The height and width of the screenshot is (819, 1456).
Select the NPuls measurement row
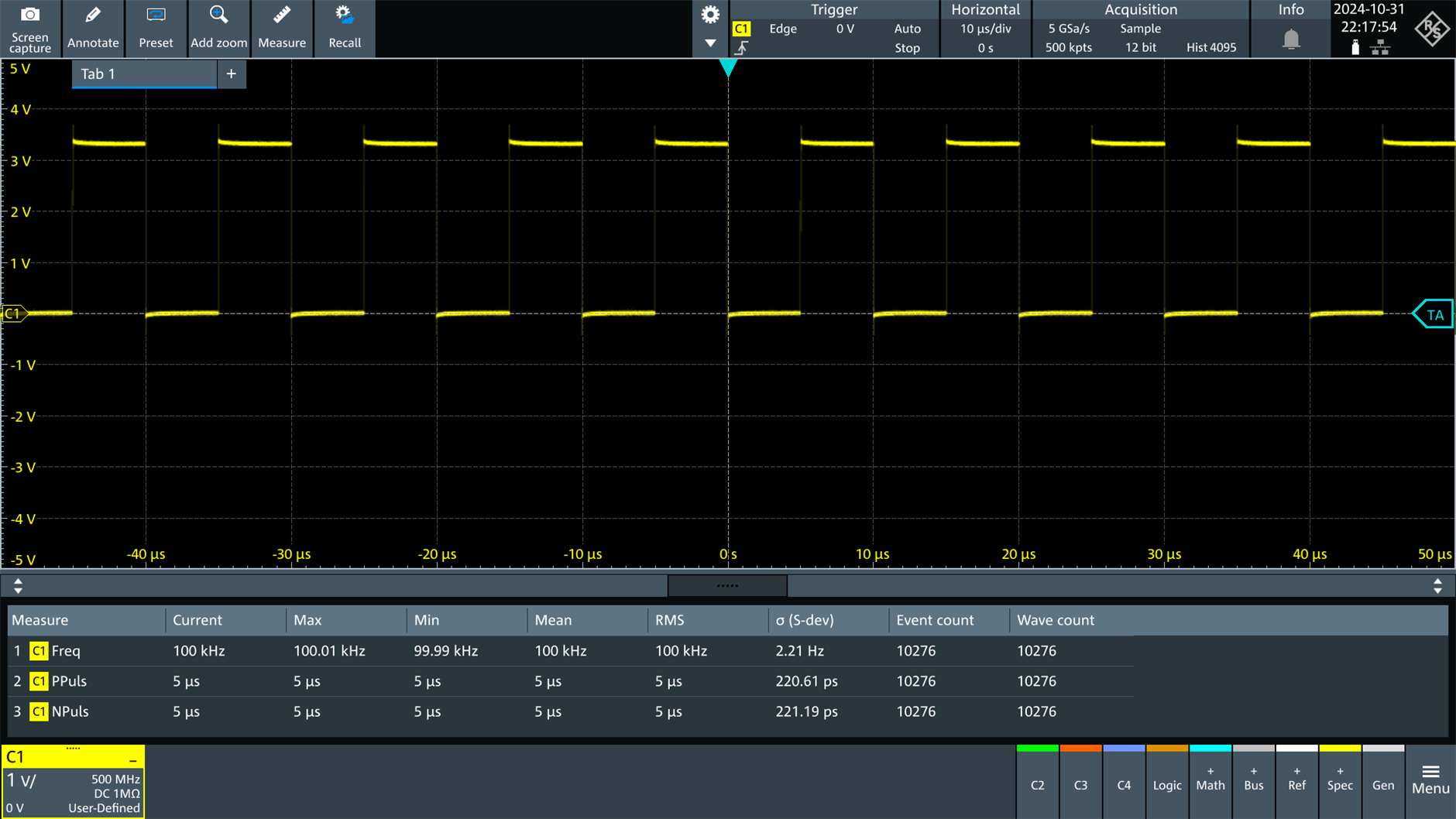tap(571, 711)
